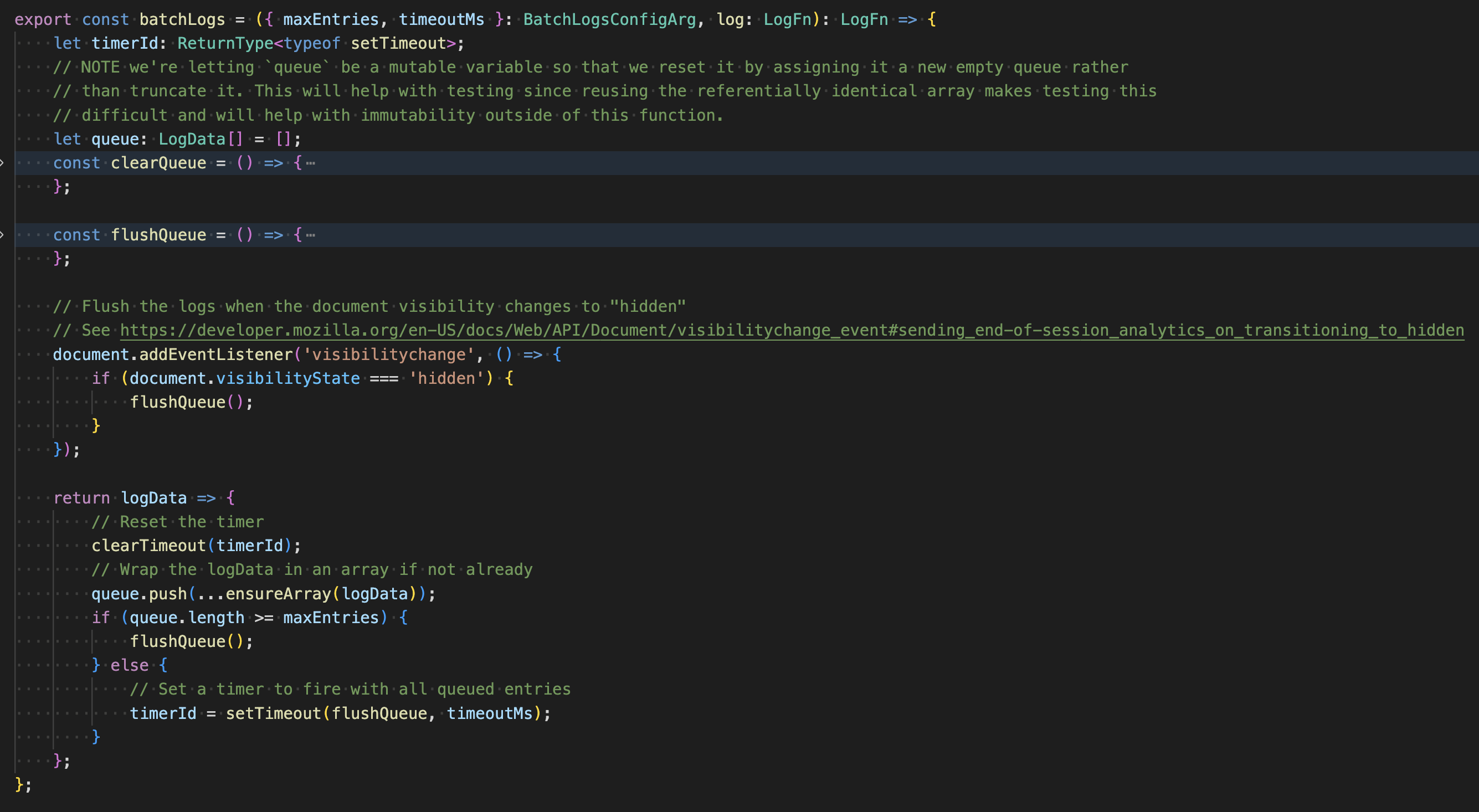Screen dimensions: 1479x812
Task: Click the 'hidden' string in the if condition
Action: point(446,378)
